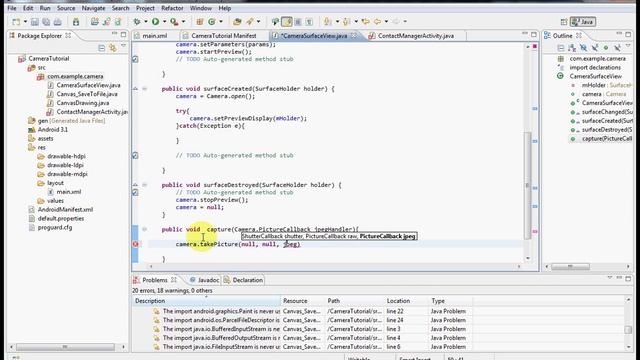Toggle block selection mode in toolbar
The height and width of the screenshot is (360, 640).
click(x=298, y=22)
